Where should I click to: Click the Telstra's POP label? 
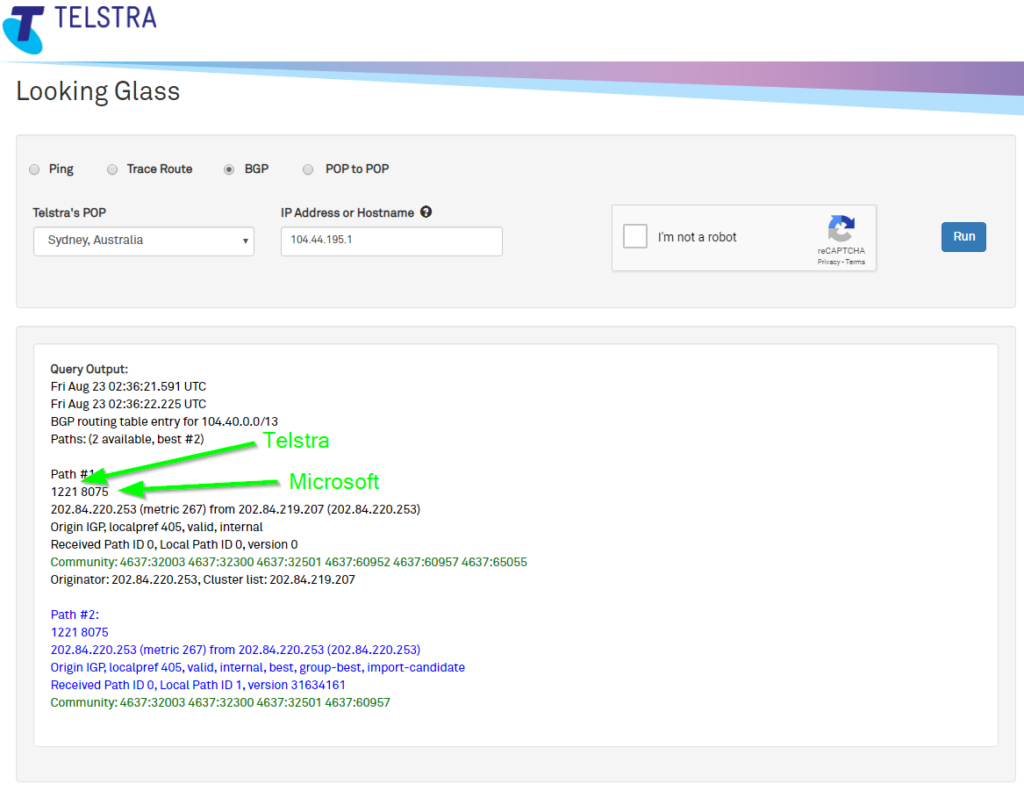(69, 213)
